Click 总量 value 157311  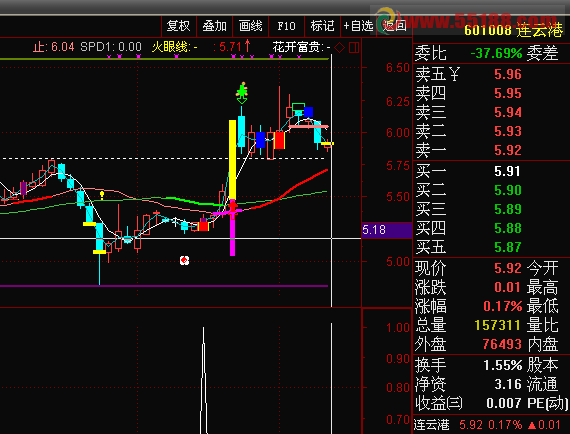click(498, 325)
